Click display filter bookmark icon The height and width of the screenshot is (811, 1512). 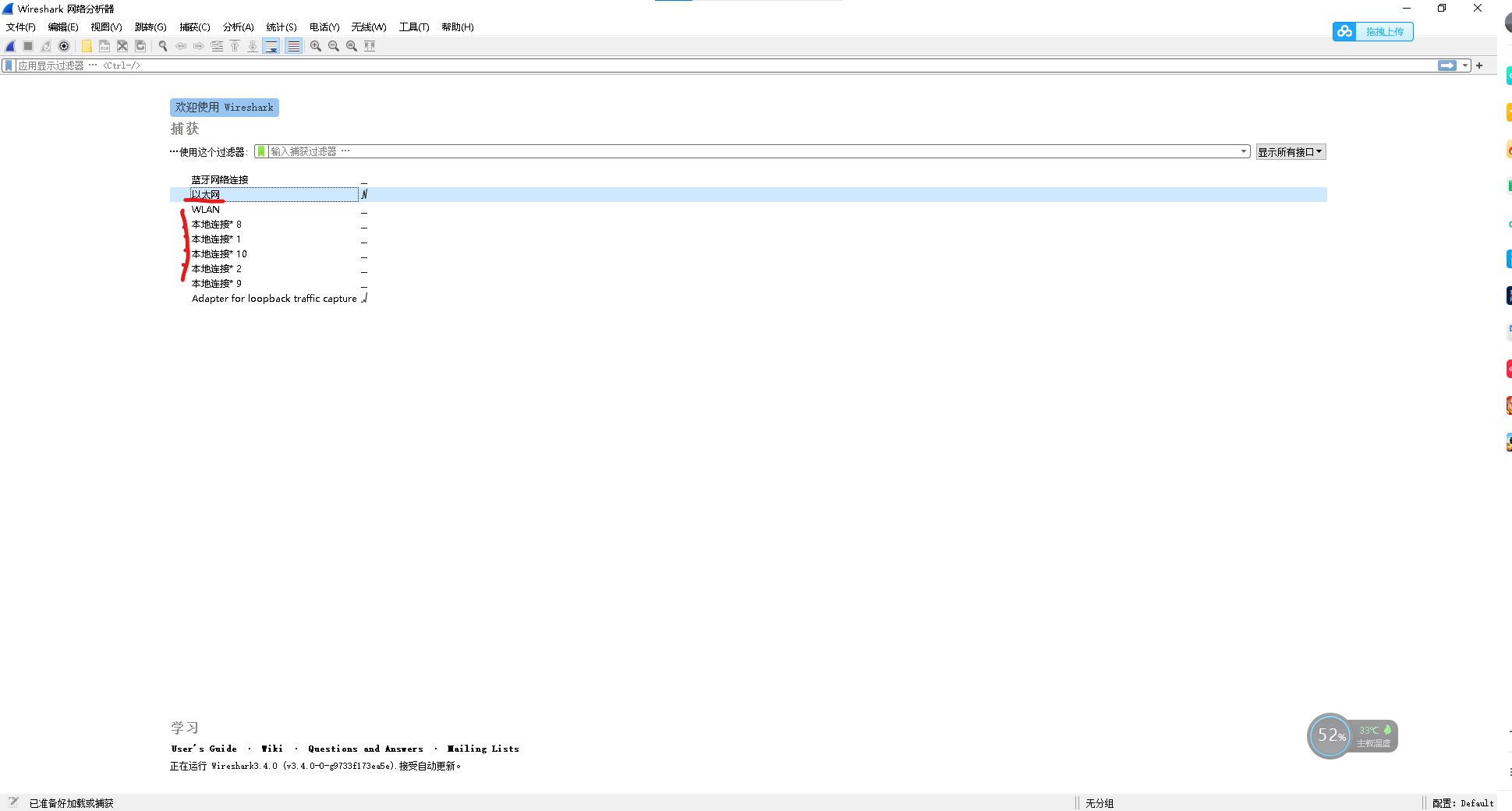[x=9, y=66]
